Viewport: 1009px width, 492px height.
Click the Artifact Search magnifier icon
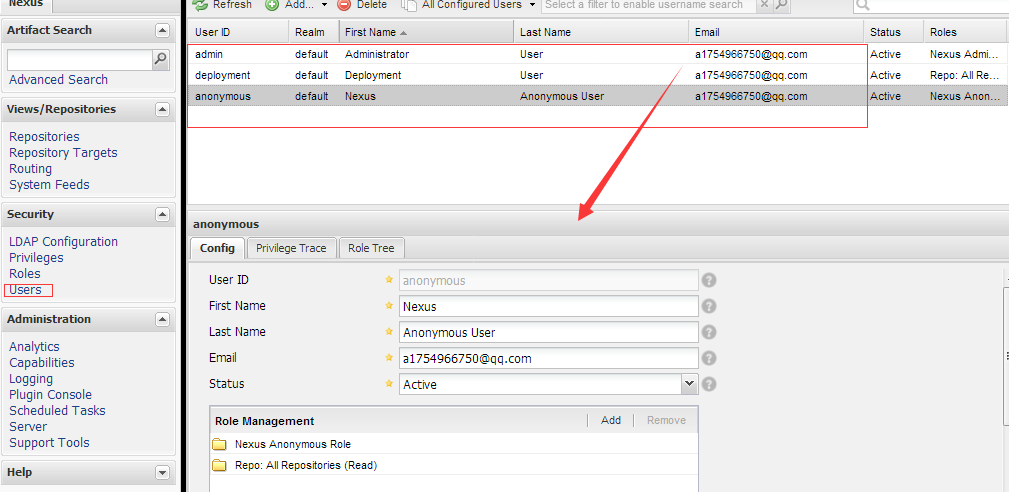[160, 60]
